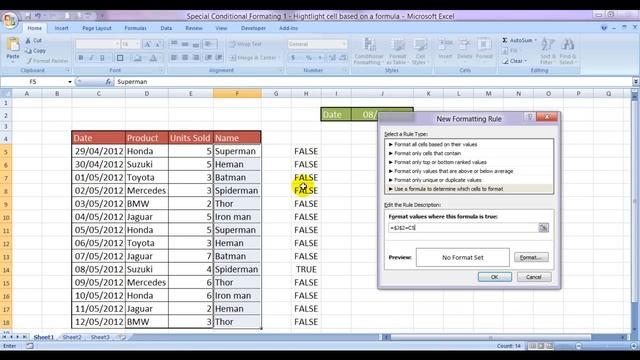Click the range selector icon in formula box
Image resolution: width=640 pixels, height=360 pixels.
pyautogui.click(x=543, y=228)
